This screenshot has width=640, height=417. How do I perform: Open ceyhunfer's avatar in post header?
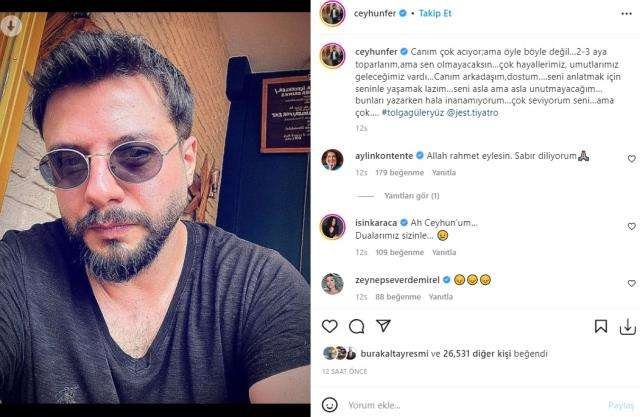[x=329, y=13]
